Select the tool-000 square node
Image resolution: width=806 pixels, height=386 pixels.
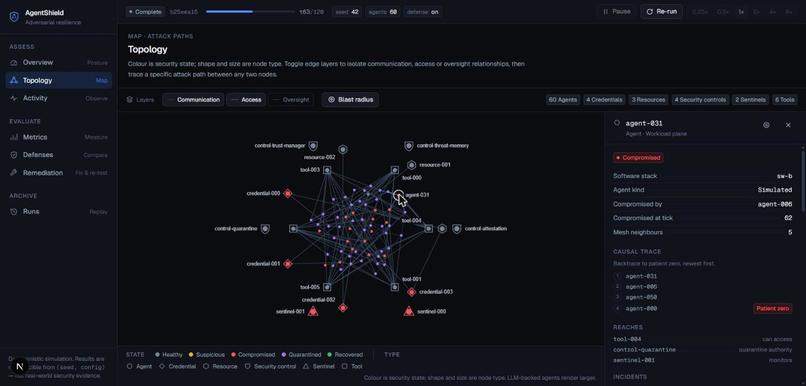(x=394, y=170)
